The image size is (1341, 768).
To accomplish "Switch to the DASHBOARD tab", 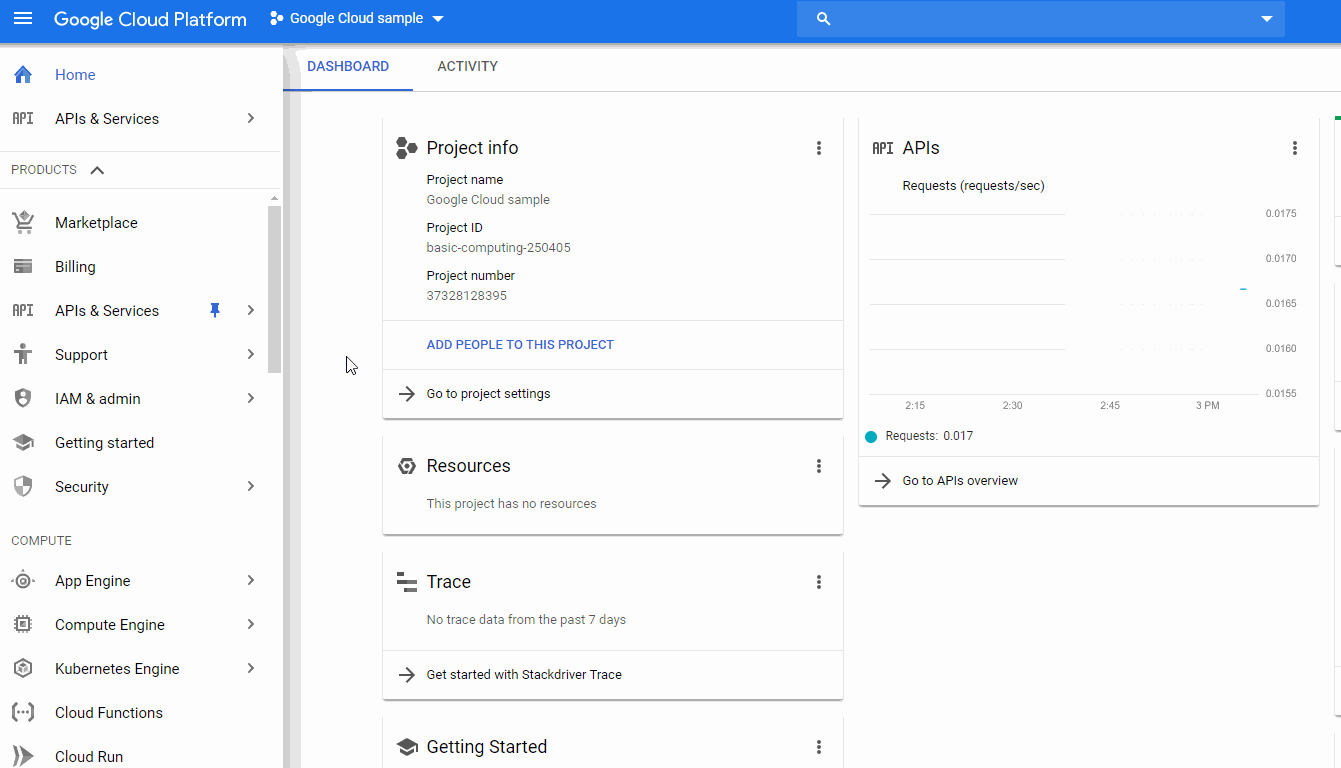I will (x=348, y=67).
